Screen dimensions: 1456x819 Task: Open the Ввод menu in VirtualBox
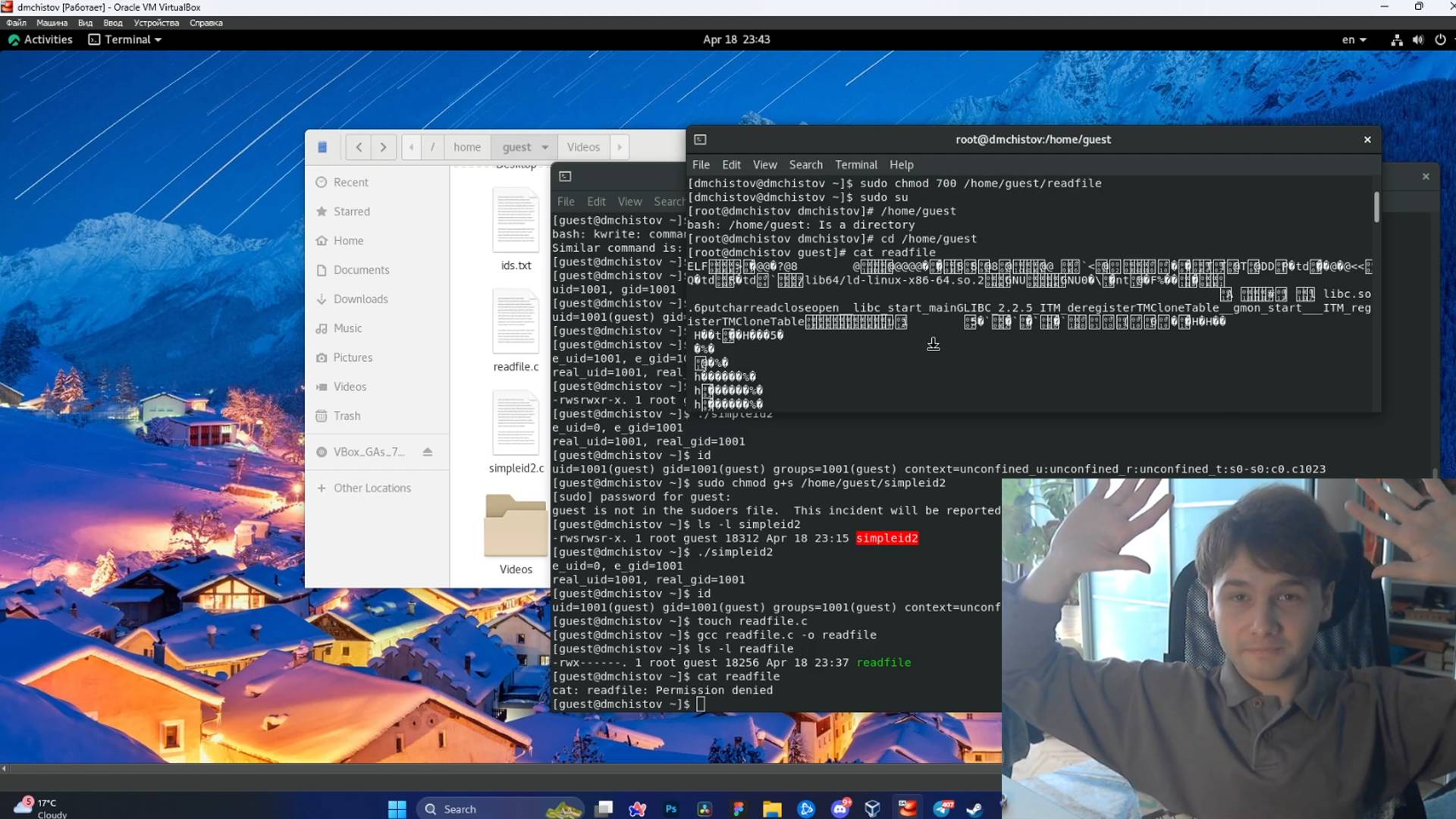[112, 23]
